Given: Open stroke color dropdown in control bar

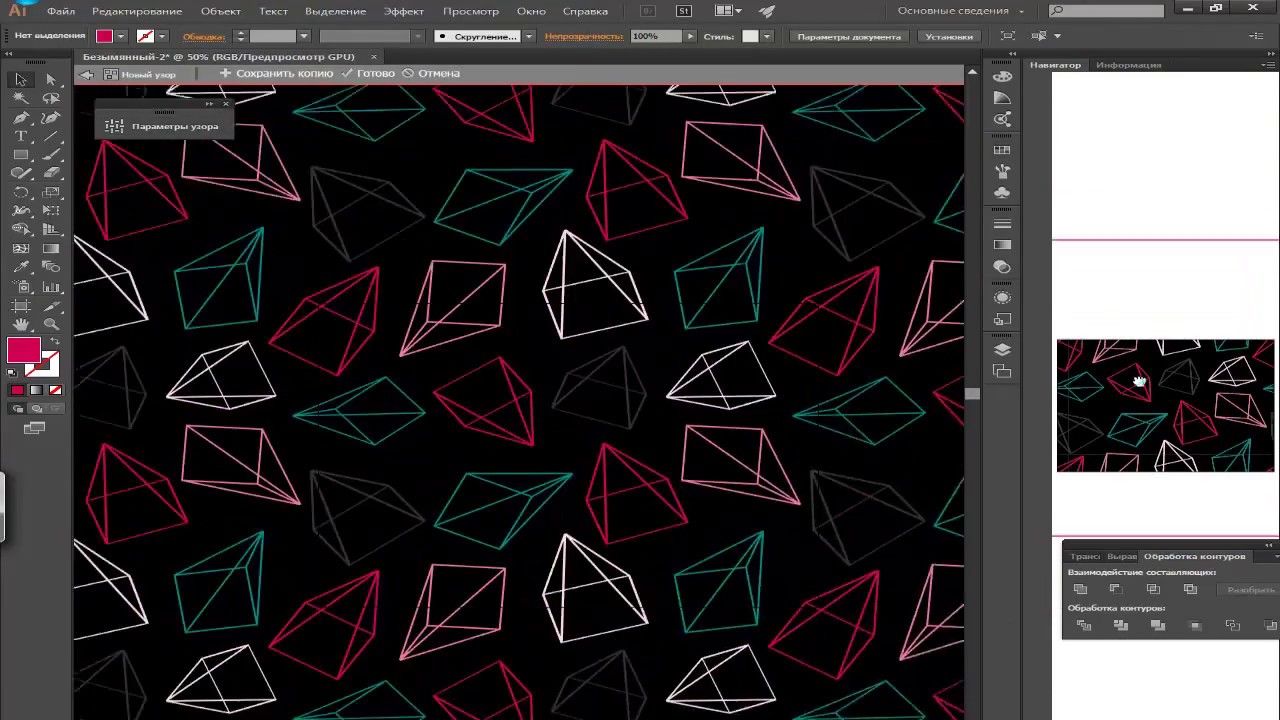Looking at the screenshot, I should (161, 36).
